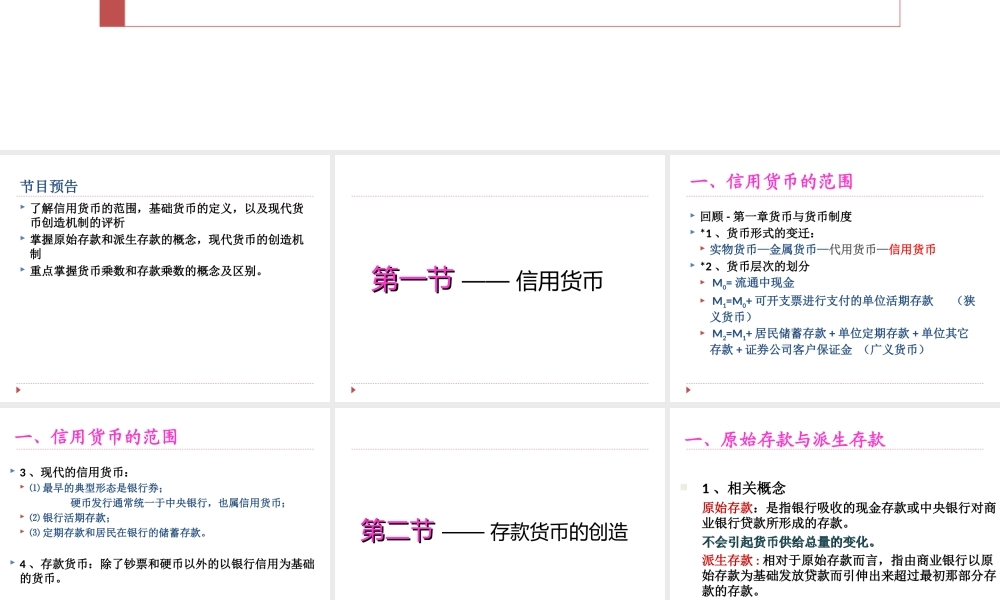The image size is (1000, 600).
Task: Click the bullet arrow before 3、现代的信用货币
Action: (x=12, y=469)
